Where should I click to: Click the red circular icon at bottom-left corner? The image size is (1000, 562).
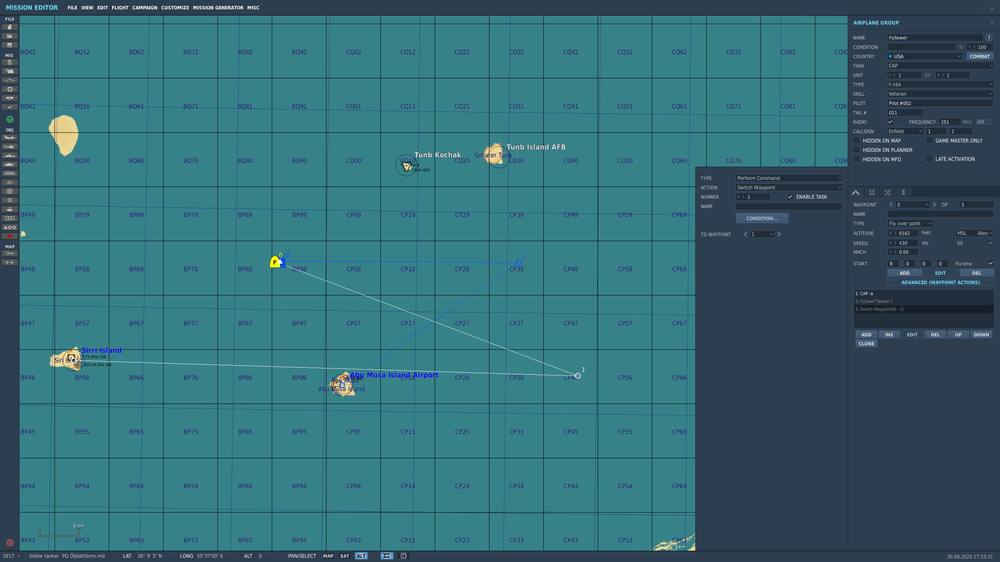click(x=10, y=543)
